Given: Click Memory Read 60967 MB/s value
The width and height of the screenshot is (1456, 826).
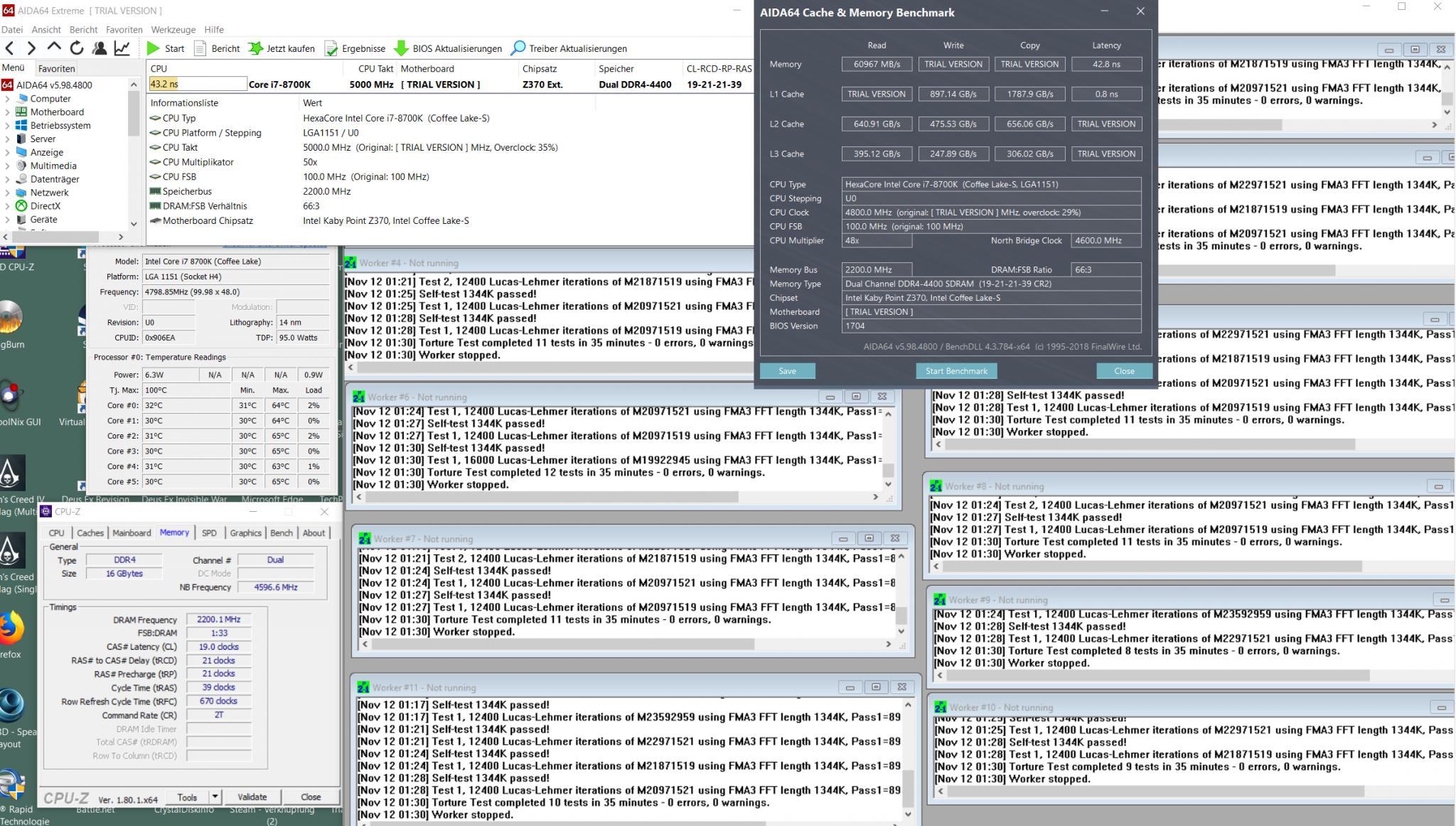Looking at the screenshot, I should pos(877,64).
